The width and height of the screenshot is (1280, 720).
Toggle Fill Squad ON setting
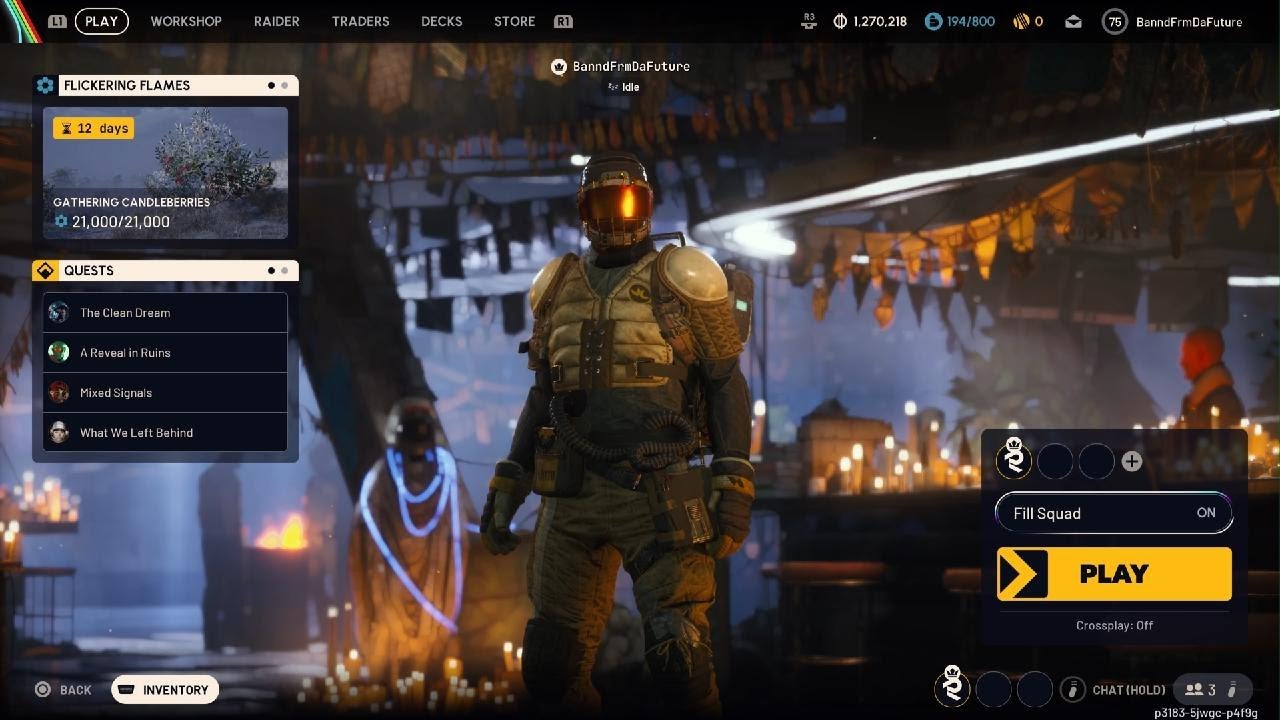(x=1114, y=513)
